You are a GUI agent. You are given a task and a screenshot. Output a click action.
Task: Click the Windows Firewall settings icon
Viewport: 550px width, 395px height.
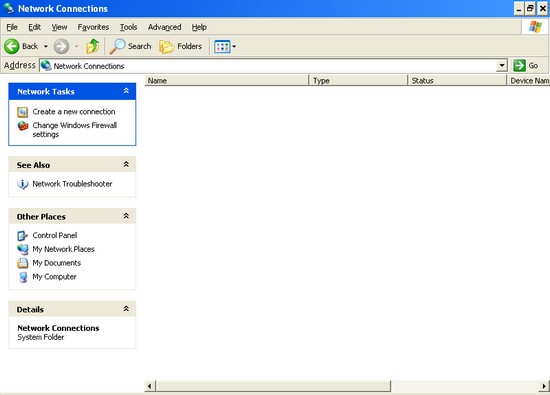point(23,126)
